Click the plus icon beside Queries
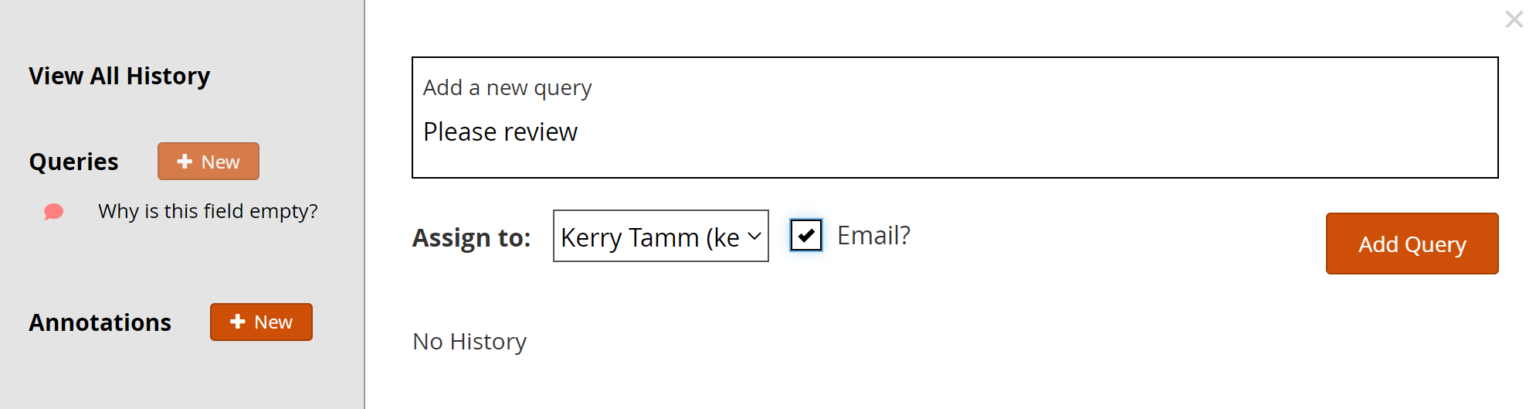This screenshot has height=409, width=1536. (185, 162)
